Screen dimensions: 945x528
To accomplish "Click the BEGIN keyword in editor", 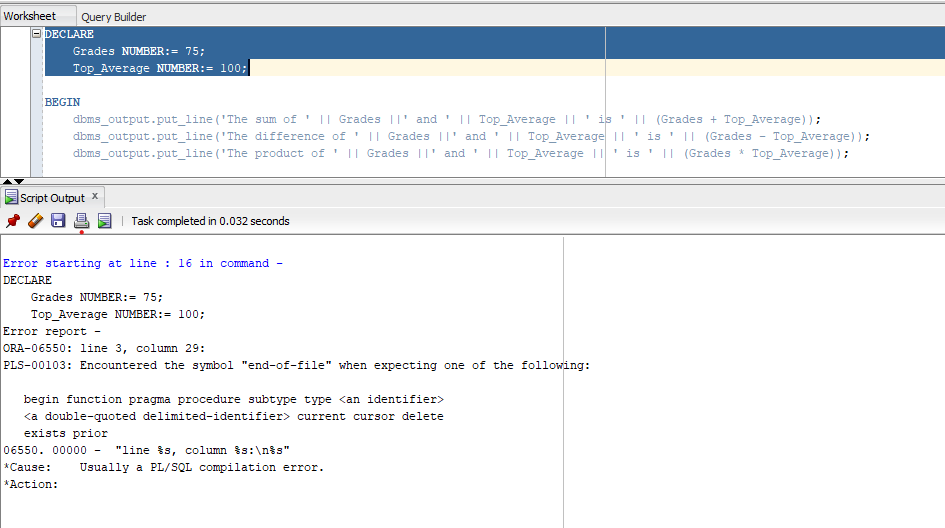I will pyautogui.click(x=62, y=102).
